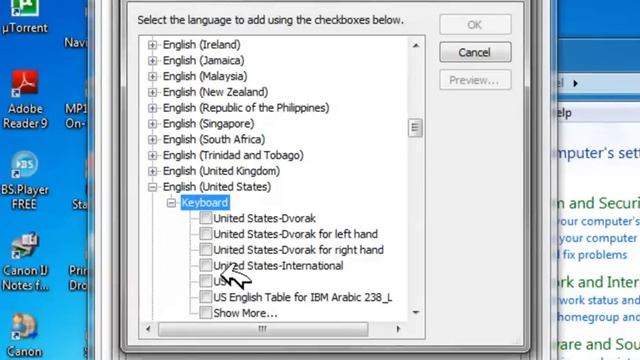The height and width of the screenshot is (360, 640).
Task: Click breadcrumb arrow in Control Panel window
Action: pos(575,83)
